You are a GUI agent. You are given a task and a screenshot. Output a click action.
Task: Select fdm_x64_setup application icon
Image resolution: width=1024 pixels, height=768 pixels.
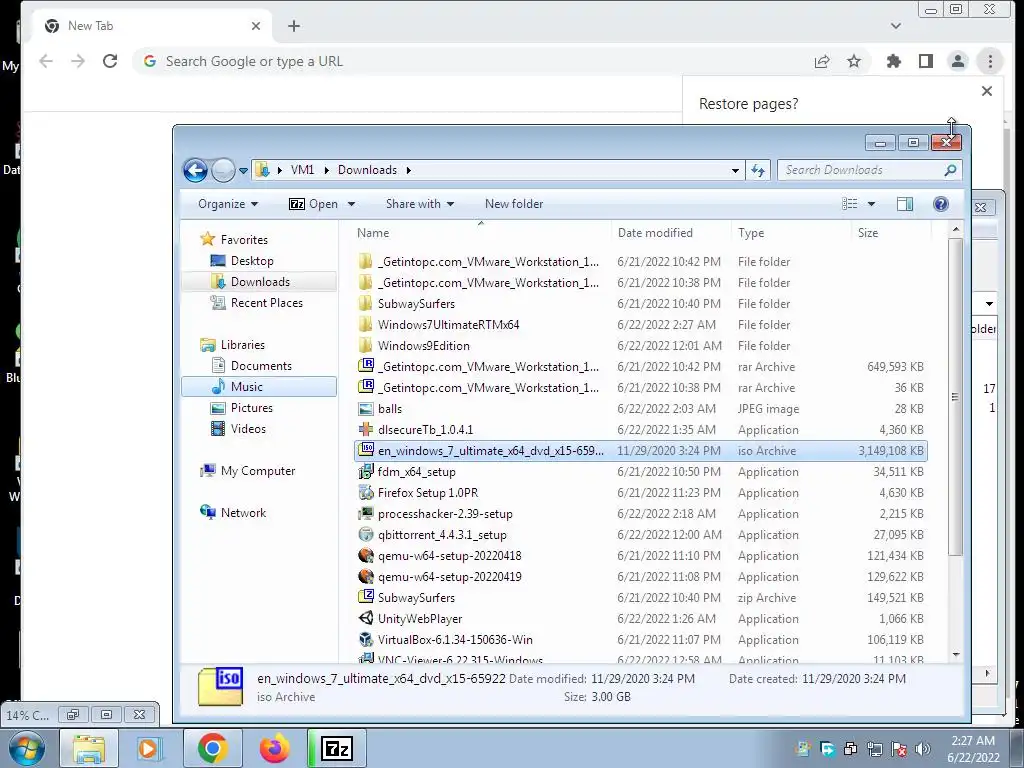pos(366,472)
